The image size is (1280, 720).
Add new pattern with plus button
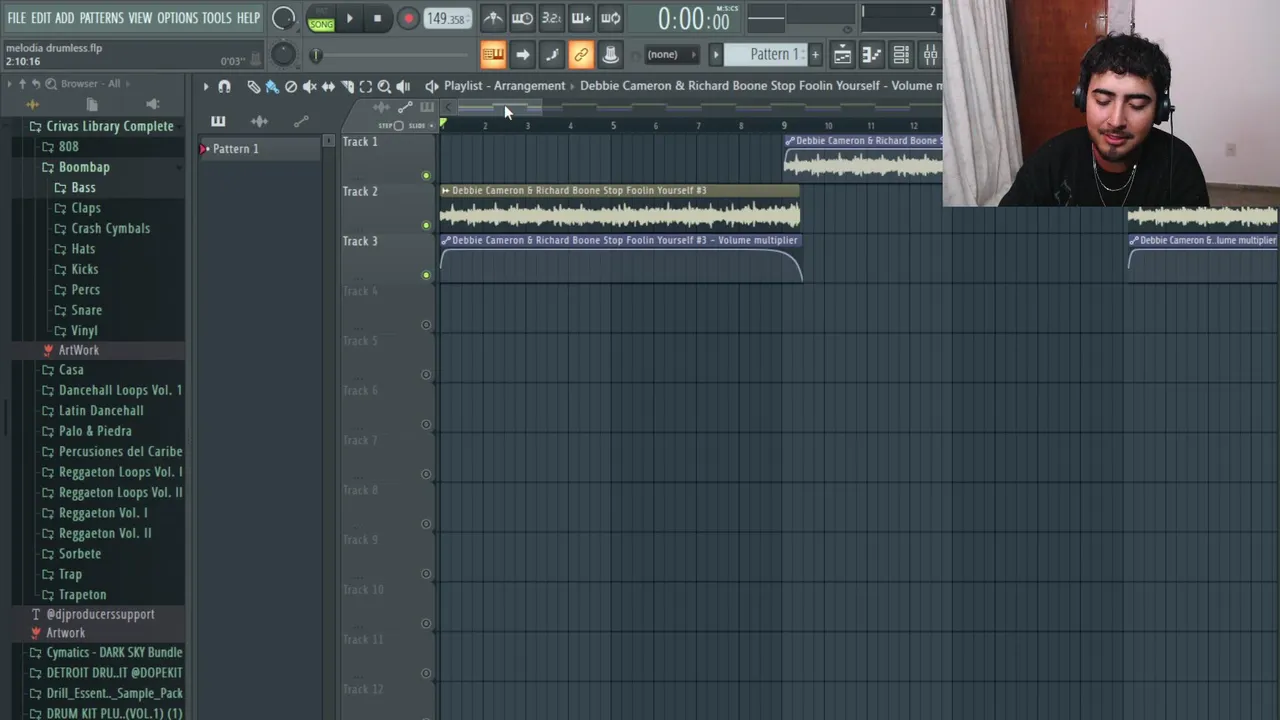click(x=815, y=54)
